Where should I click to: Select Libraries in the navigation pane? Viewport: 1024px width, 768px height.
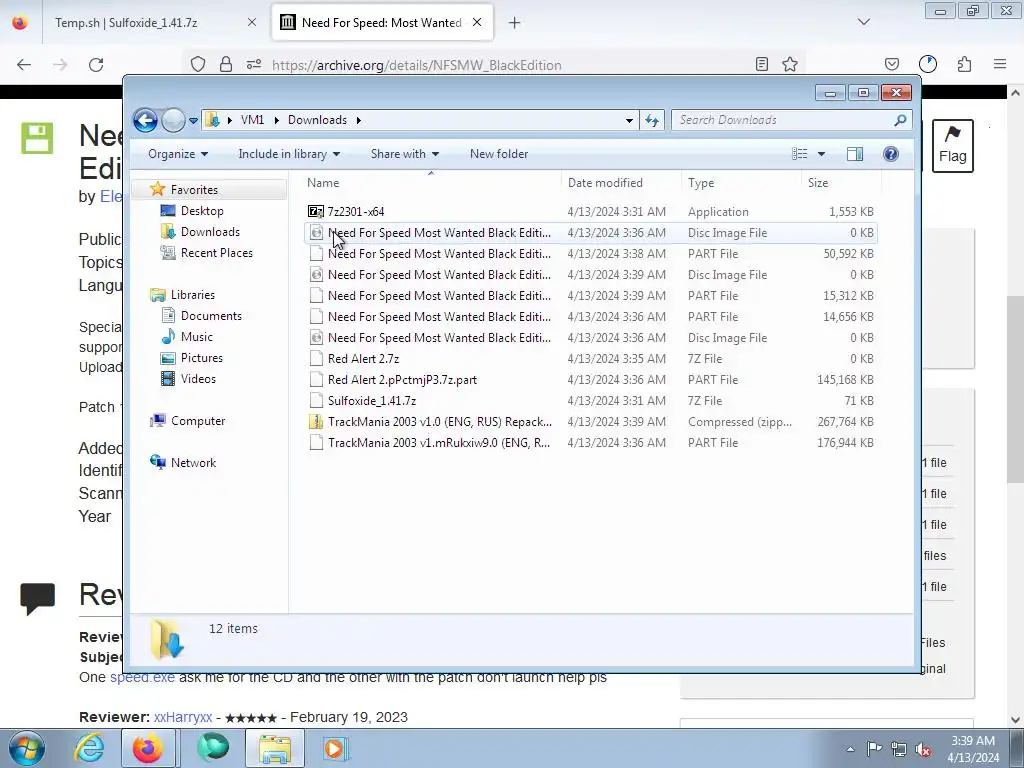[x=192, y=295]
